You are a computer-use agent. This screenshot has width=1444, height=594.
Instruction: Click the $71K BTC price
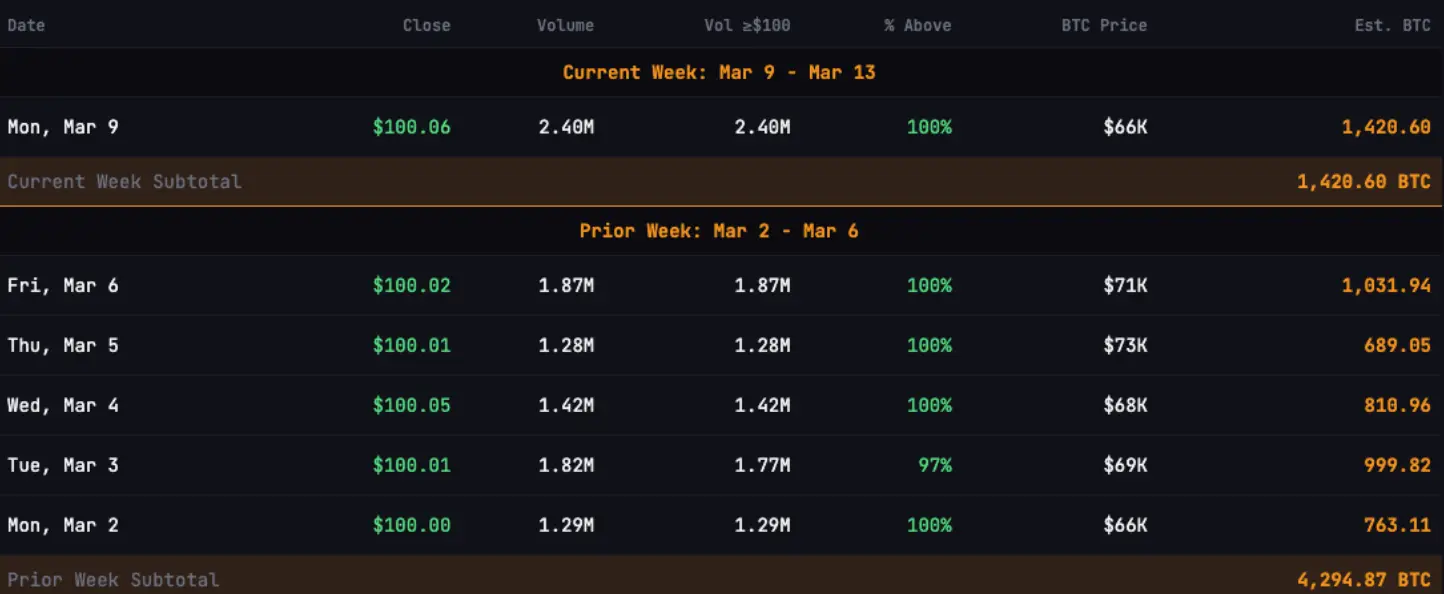pyautogui.click(x=1125, y=285)
